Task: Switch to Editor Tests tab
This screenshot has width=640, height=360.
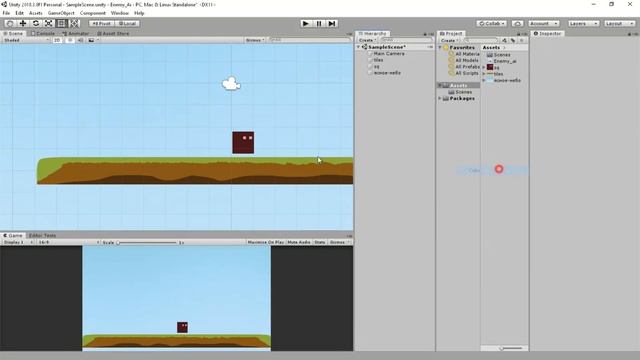Action: 42,236
